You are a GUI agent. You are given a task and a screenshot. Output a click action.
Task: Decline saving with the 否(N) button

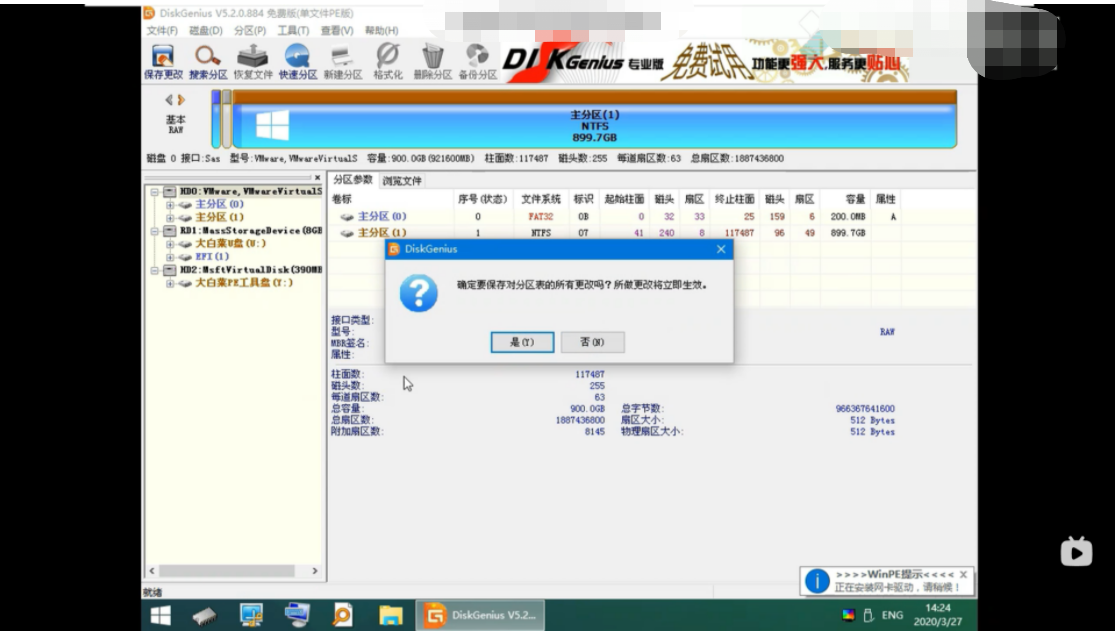pyautogui.click(x=593, y=342)
